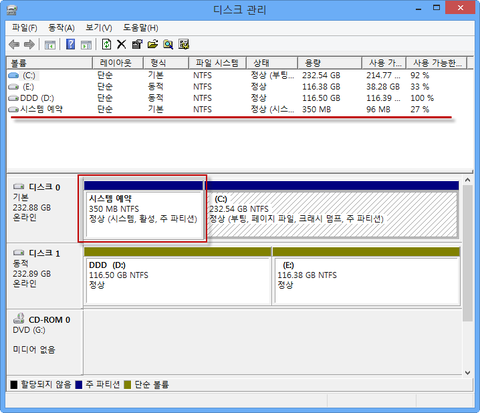The width and height of the screenshot is (480, 413).
Task: Sort by the 용량 column header
Action: click(x=329, y=63)
